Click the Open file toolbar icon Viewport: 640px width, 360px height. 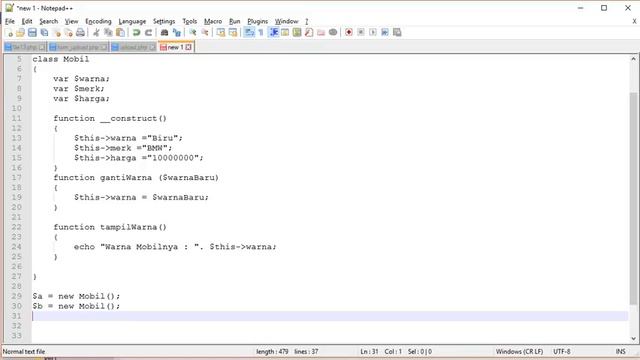click(x=20, y=33)
